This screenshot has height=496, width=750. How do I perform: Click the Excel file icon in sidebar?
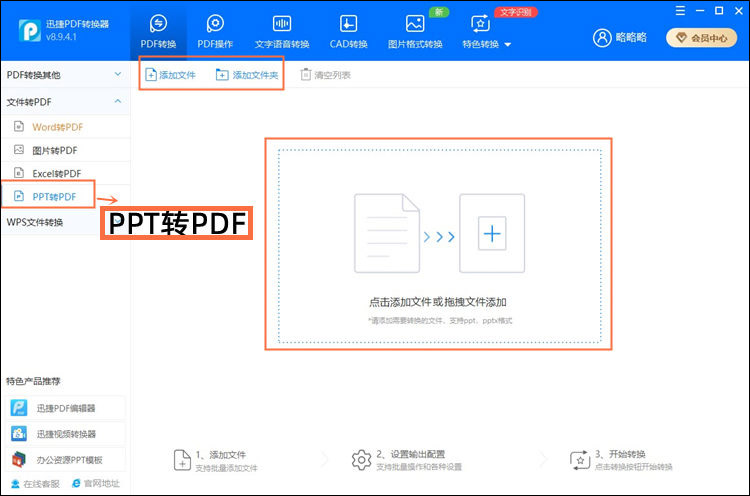(x=19, y=173)
